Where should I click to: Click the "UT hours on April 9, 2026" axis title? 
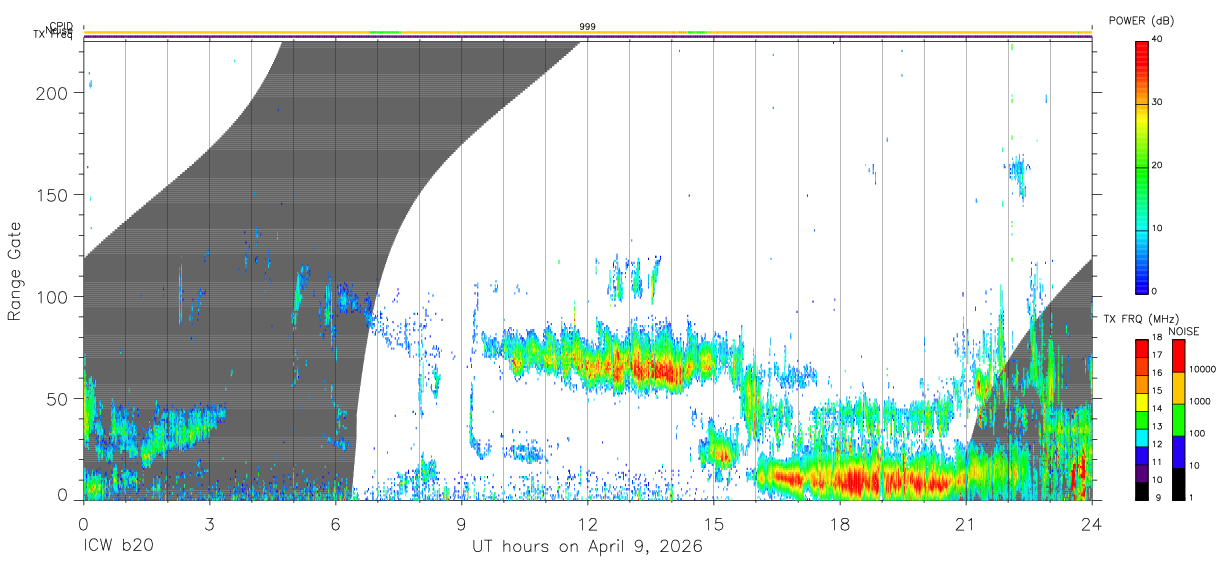pyautogui.click(x=588, y=547)
